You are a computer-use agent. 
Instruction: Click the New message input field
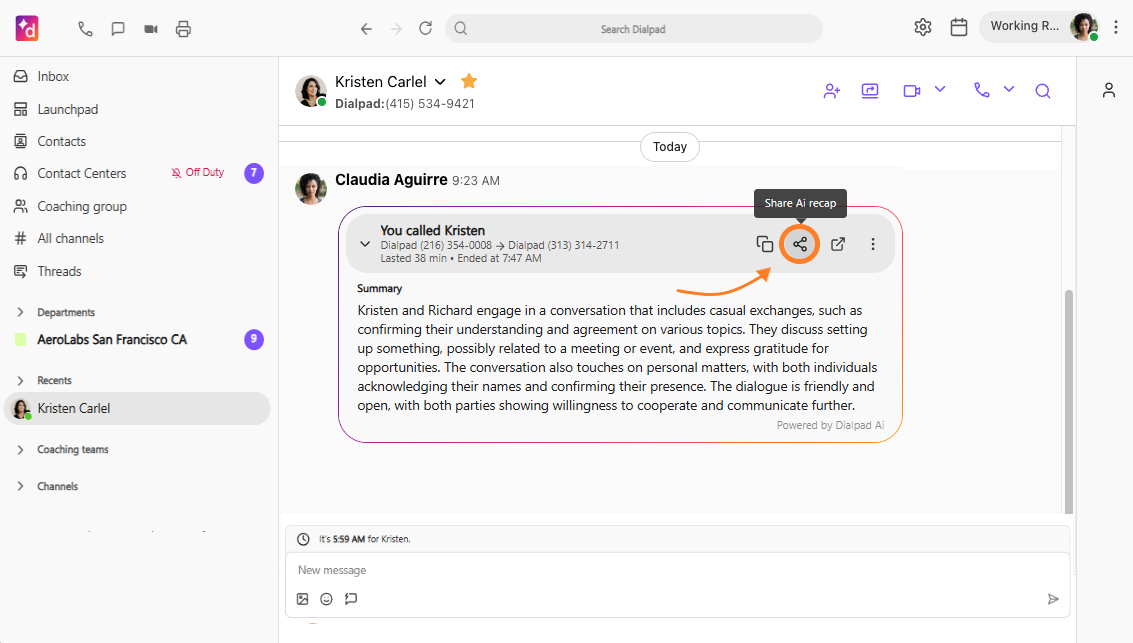[x=678, y=570]
